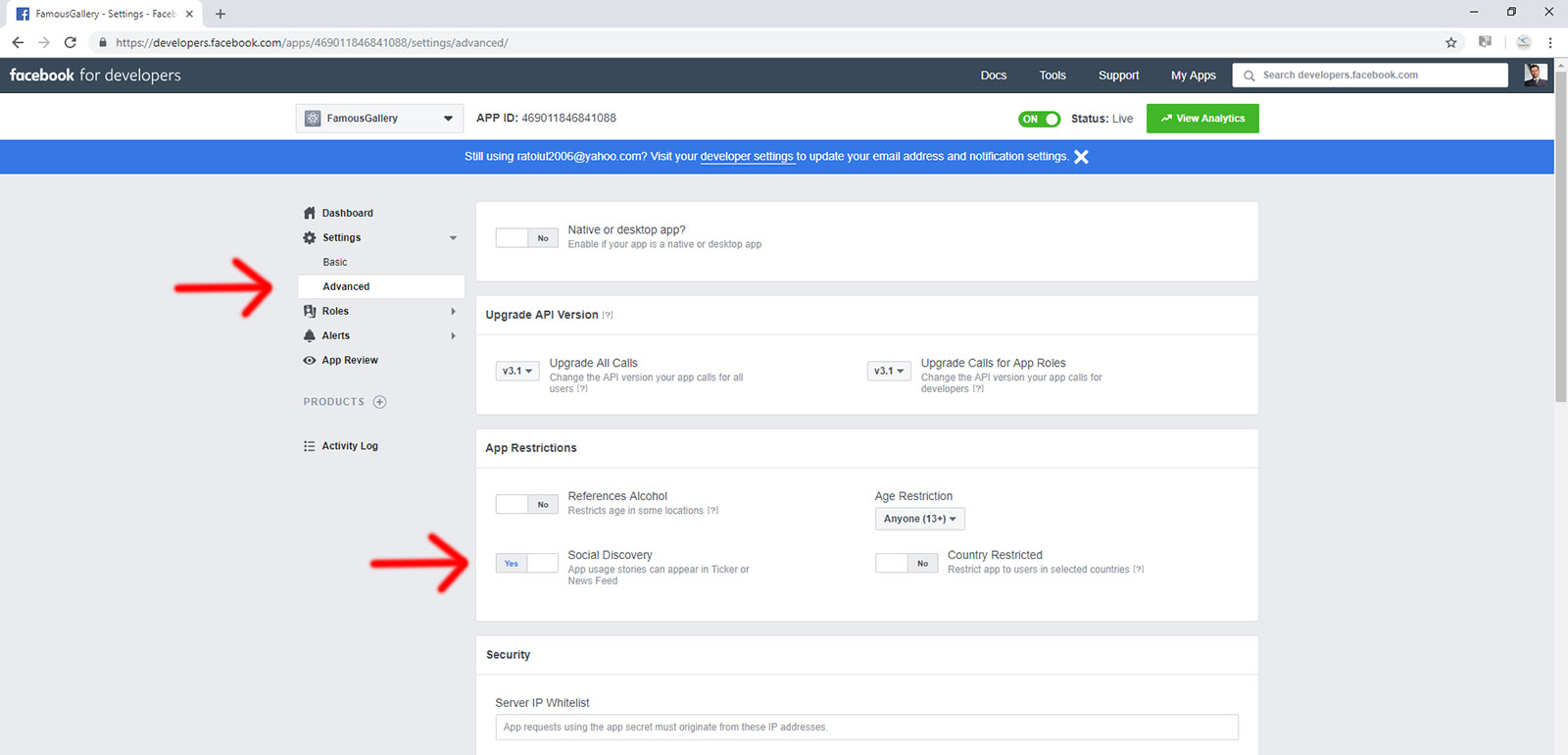
Task: Disable the Social Discovery toggle
Action: [526, 564]
